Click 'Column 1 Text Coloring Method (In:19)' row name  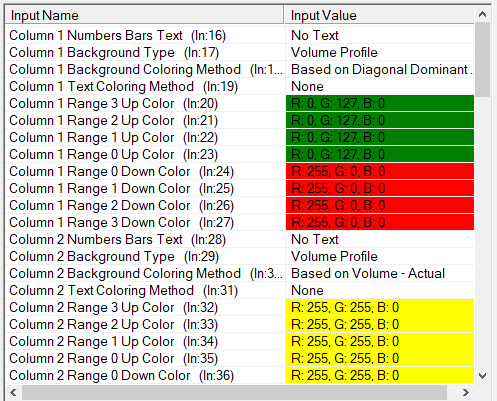point(123,86)
